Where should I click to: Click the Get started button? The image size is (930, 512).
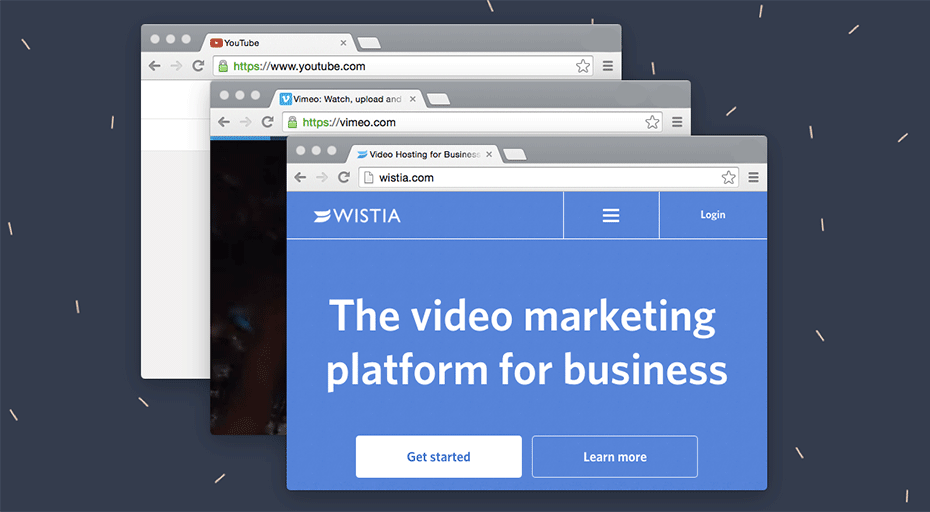coord(439,457)
